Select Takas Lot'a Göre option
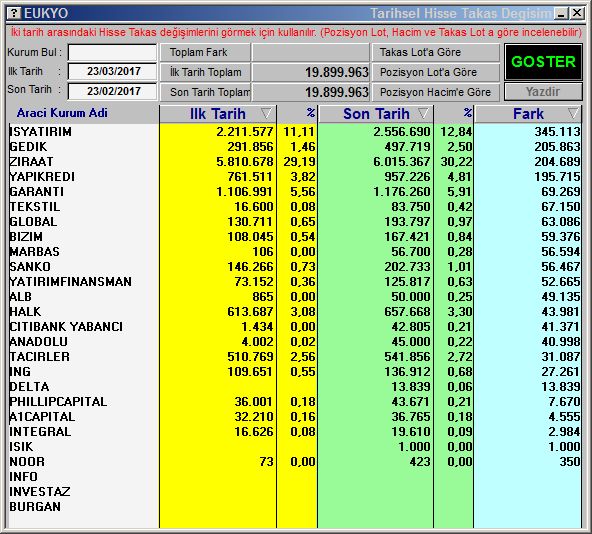 point(436,52)
